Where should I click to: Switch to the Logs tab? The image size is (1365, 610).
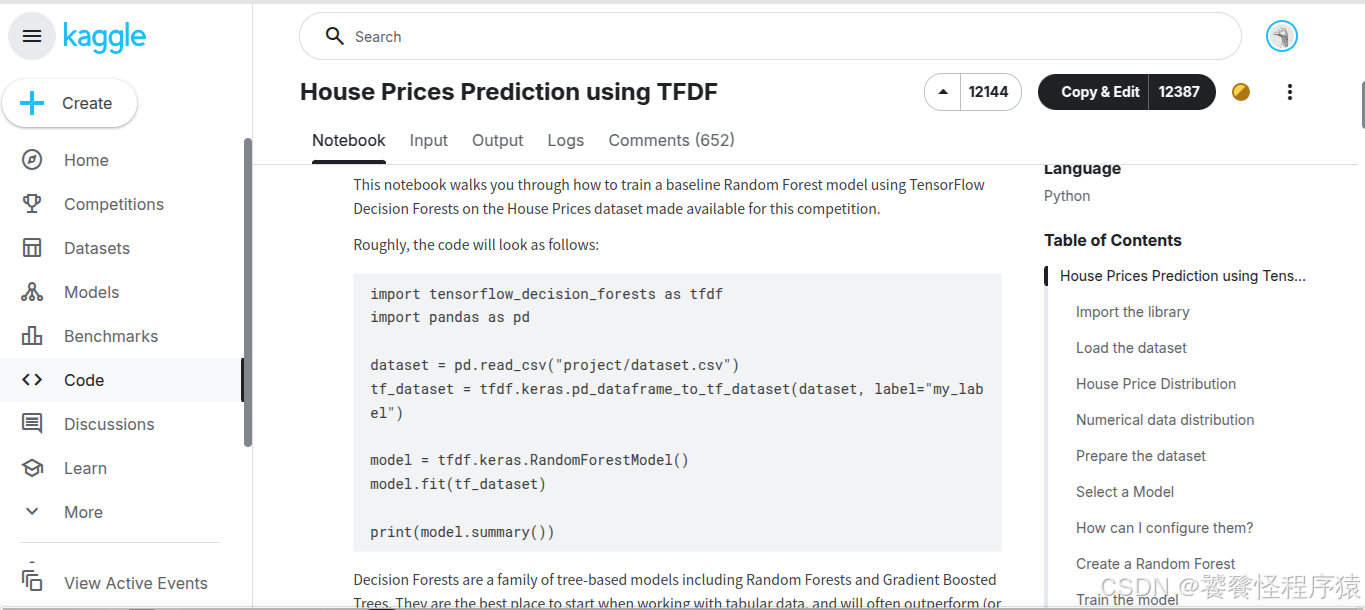(566, 140)
